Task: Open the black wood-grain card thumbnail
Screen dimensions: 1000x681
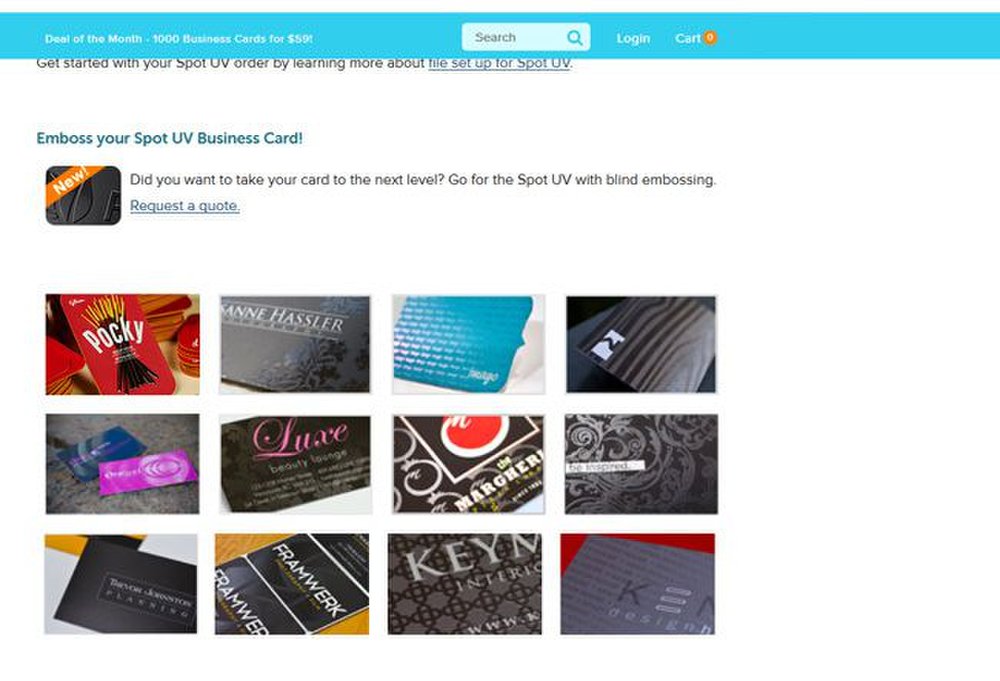Action: (x=641, y=344)
